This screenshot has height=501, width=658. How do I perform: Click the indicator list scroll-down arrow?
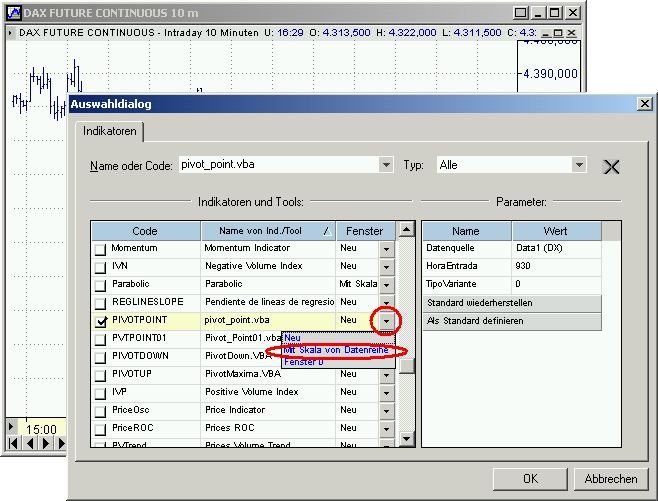tap(406, 439)
